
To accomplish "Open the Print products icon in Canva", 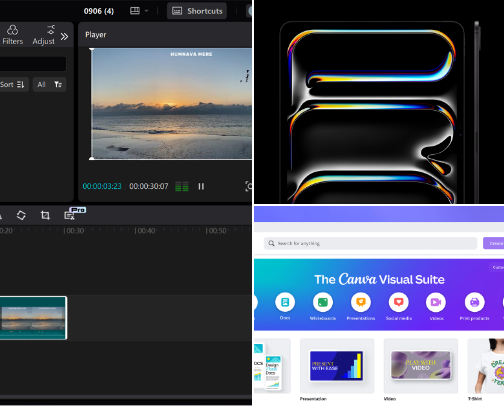I will pos(474,302).
